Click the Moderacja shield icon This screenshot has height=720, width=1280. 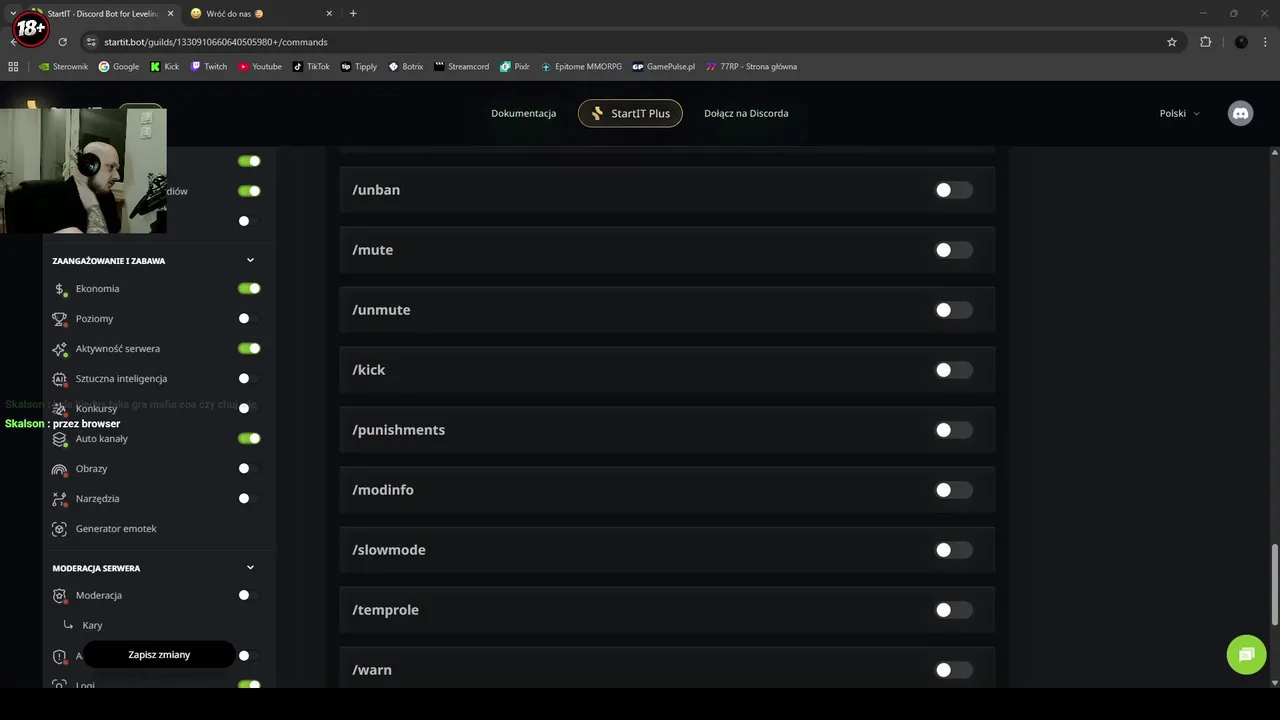click(60, 596)
